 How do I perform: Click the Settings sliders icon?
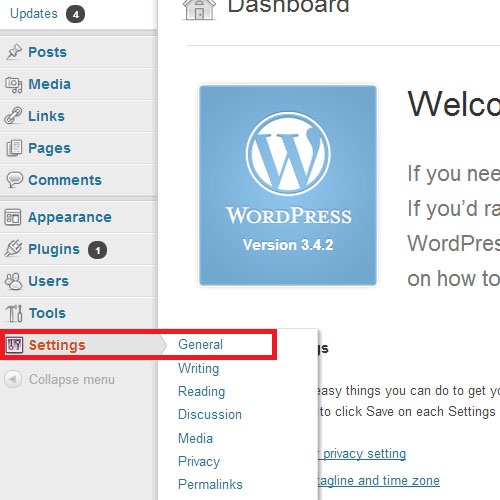[14, 345]
